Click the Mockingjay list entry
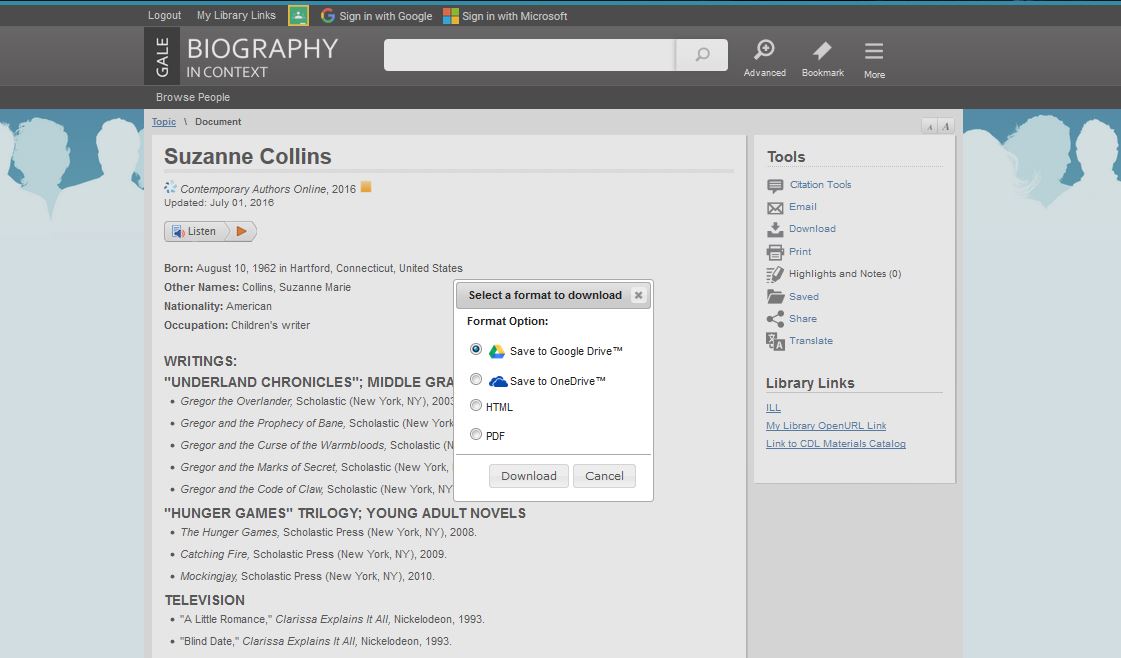Image resolution: width=1121 pixels, height=658 pixels. coord(307,576)
